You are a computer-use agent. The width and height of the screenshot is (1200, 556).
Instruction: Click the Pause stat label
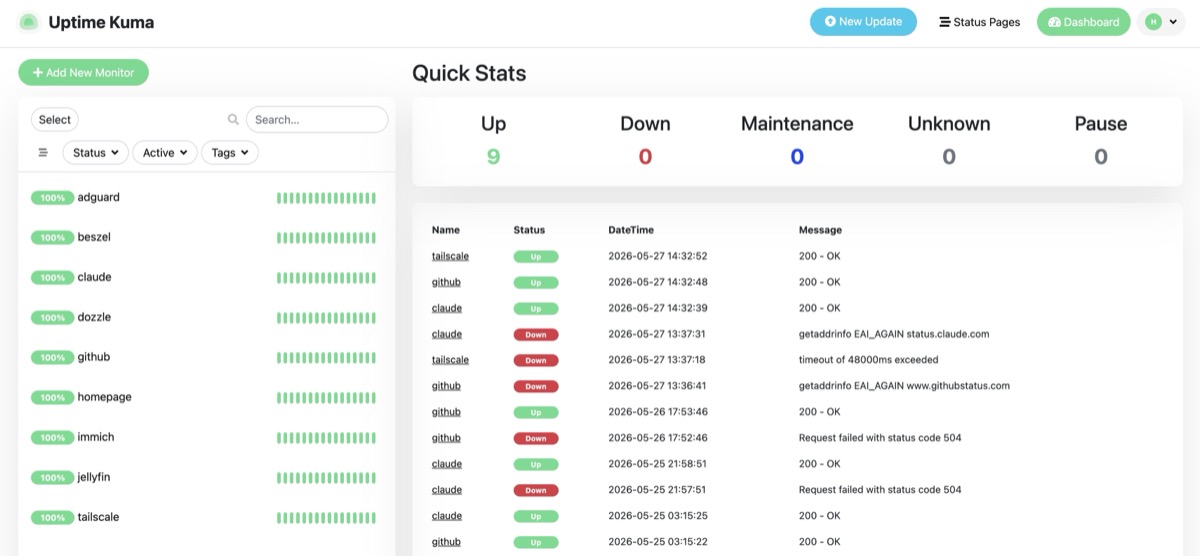pyautogui.click(x=1101, y=124)
